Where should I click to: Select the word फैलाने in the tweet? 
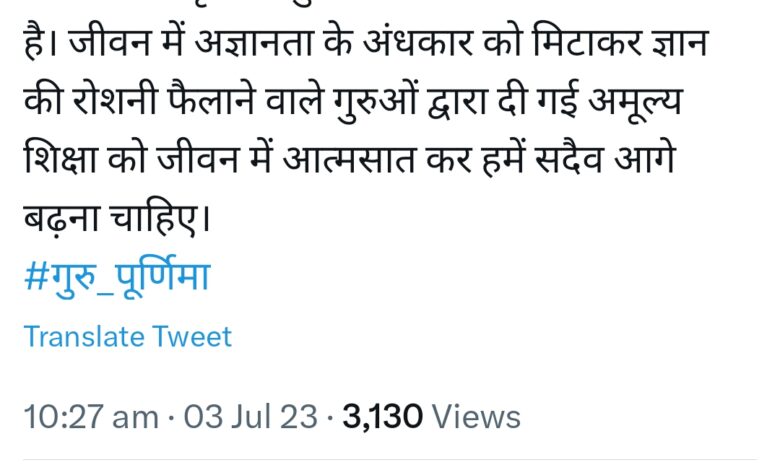211,101
